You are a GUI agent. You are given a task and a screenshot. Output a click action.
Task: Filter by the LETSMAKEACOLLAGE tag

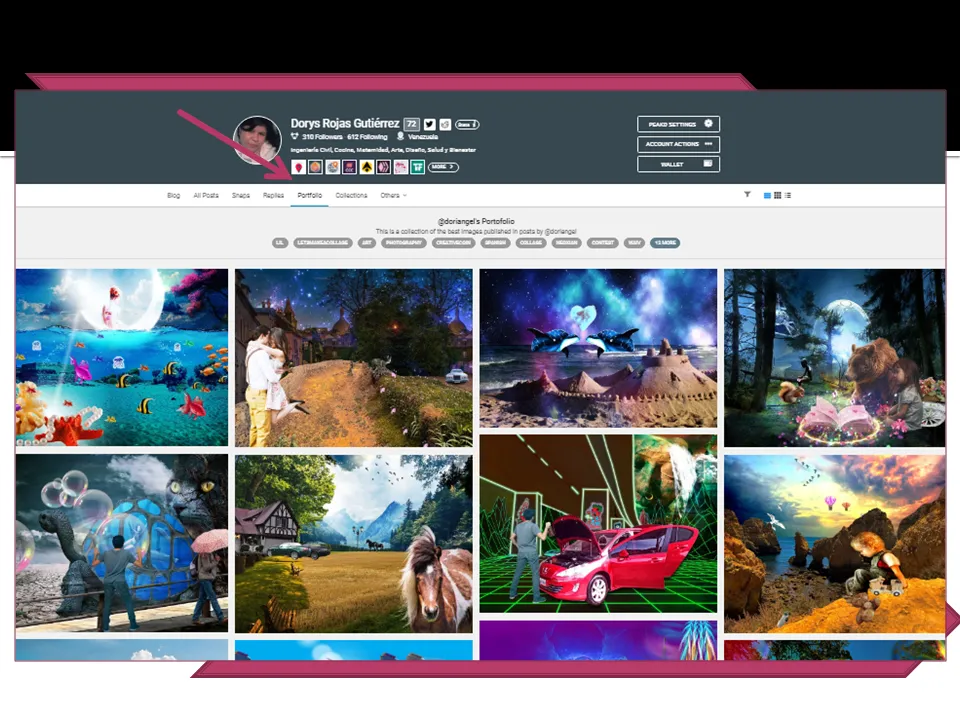(323, 243)
